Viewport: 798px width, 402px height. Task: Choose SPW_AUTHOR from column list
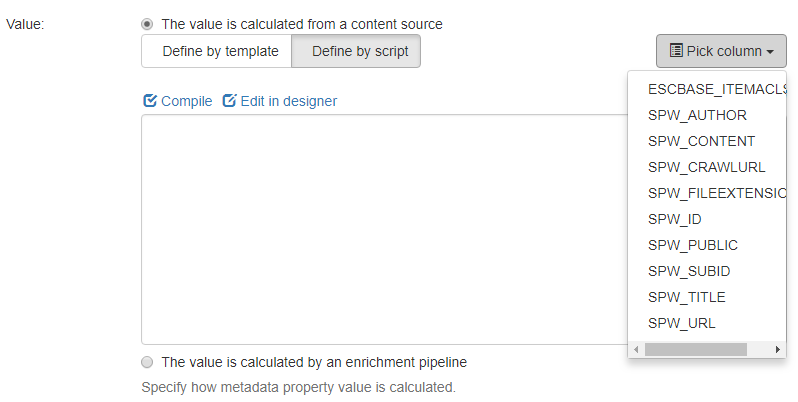coord(697,115)
